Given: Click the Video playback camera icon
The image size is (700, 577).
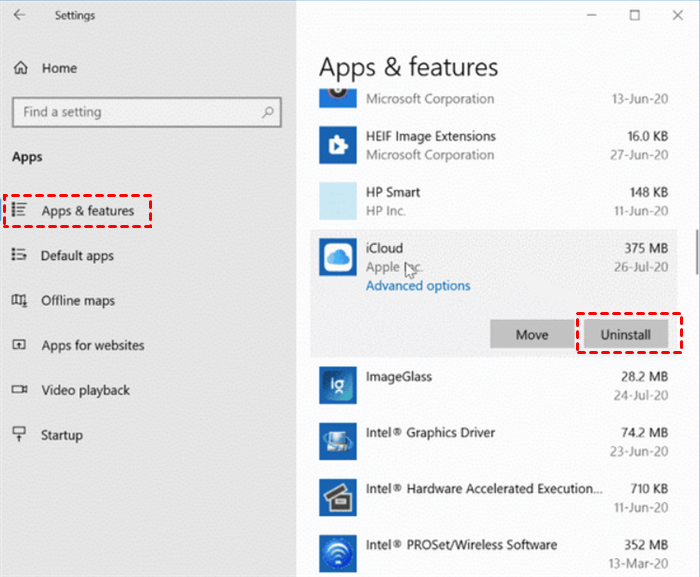Looking at the screenshot, I should coord(19,390).
